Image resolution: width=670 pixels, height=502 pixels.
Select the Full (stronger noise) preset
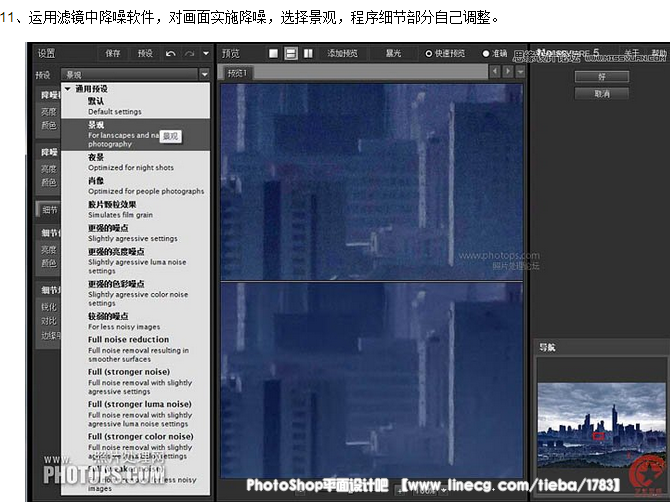point(135,381)
